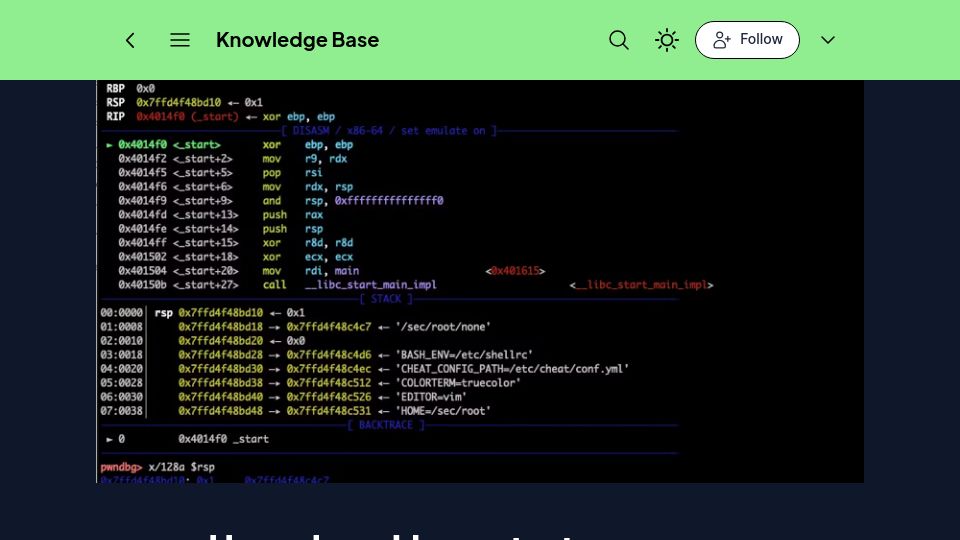Viewport: 960px width, 540px height.
Task: Click the backtrace line '0x4014f0 _start'
Action: coord(223,439)
